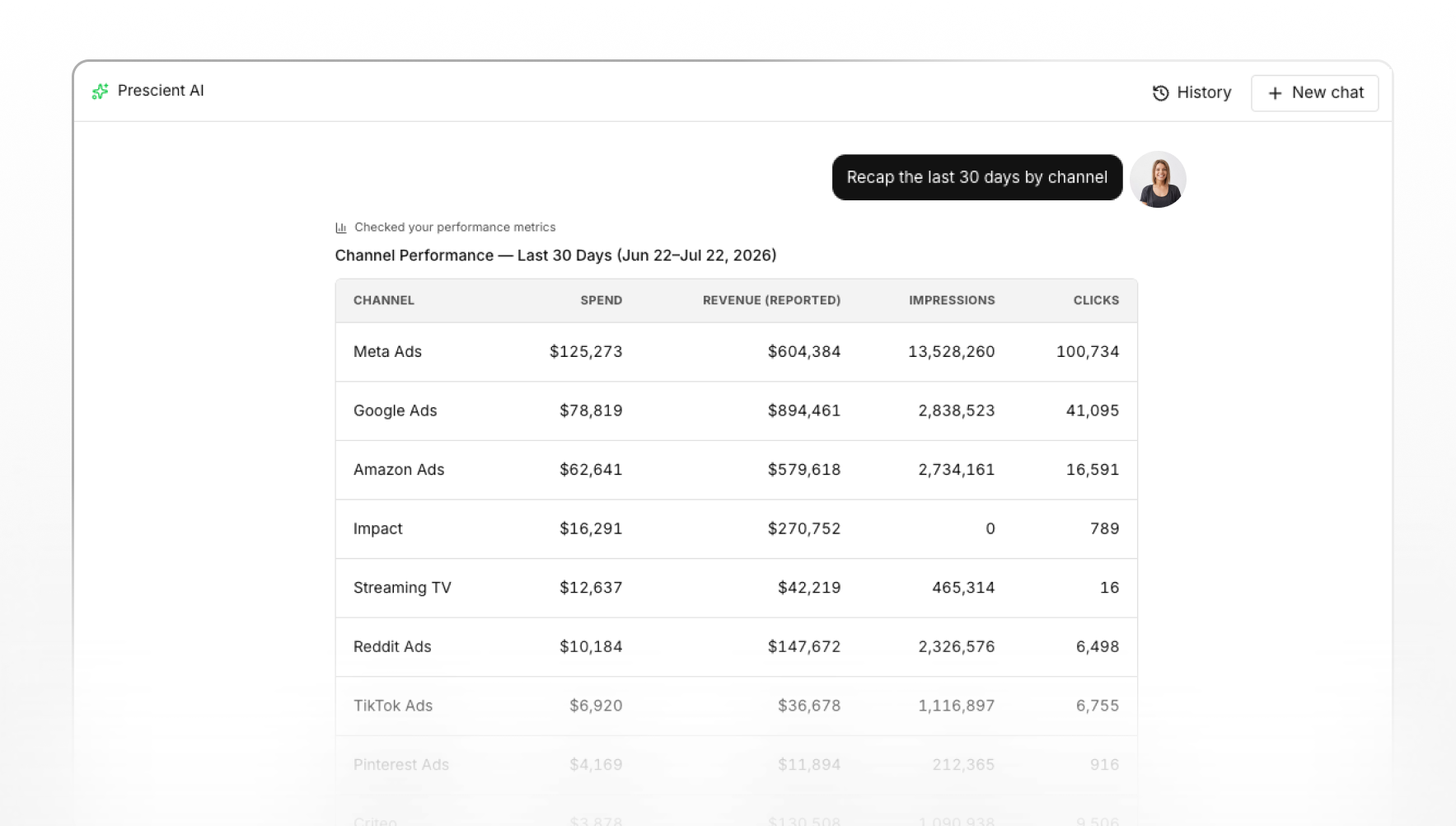
Task: Click Impact spend $16,291
Action: click(x=591, y=528)
